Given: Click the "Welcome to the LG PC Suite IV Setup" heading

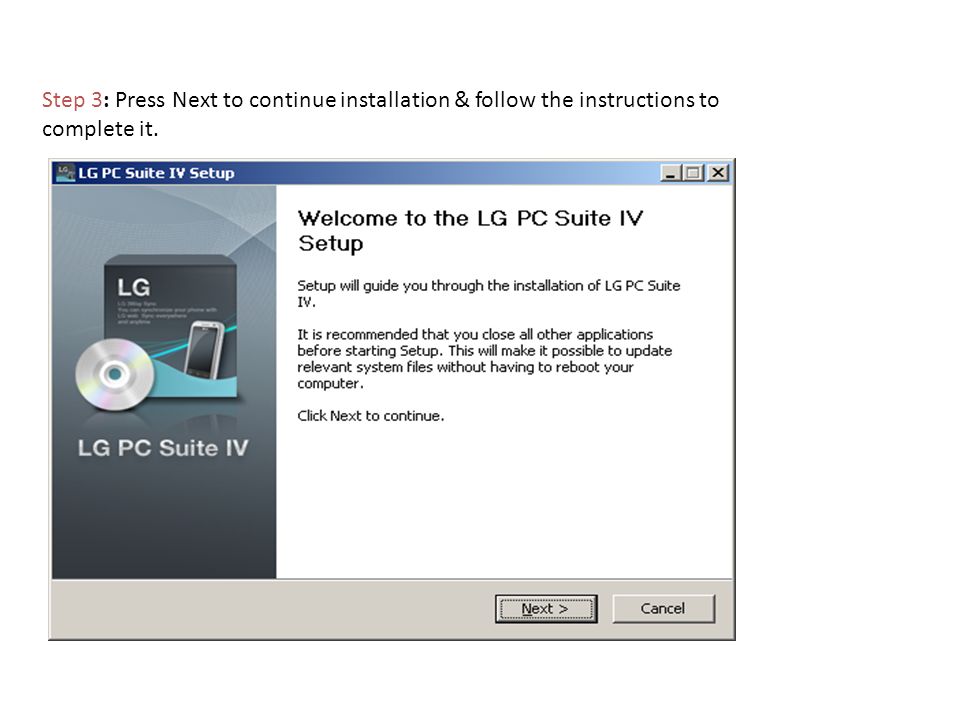Looking at the screenshot, I should [470, 231].
